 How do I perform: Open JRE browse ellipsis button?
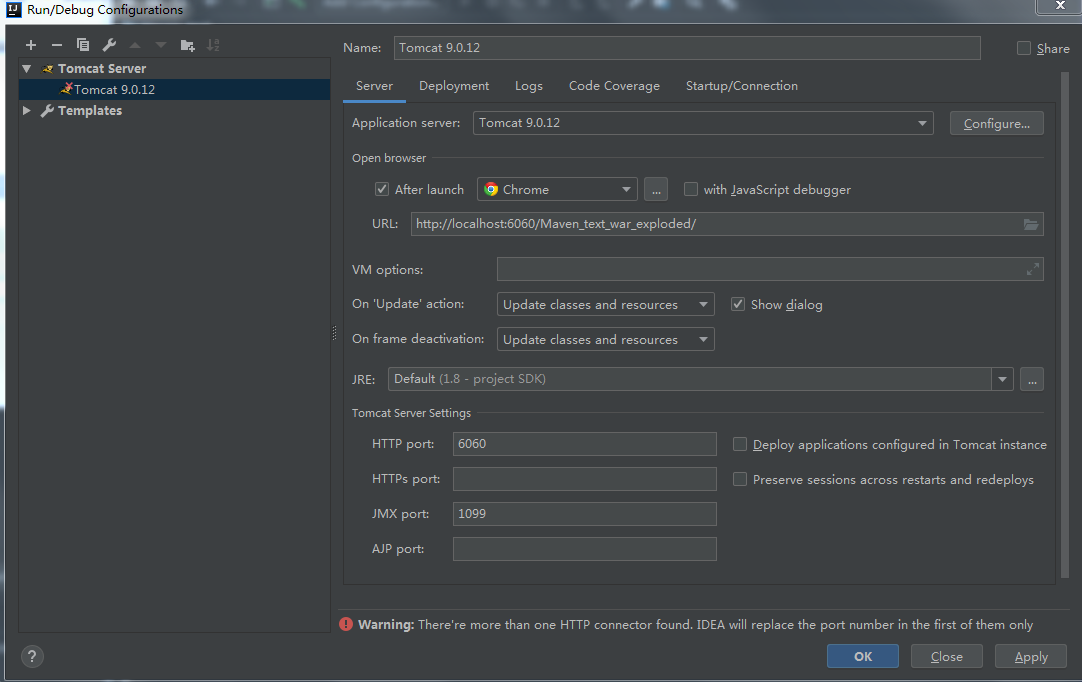[x=1032, y=379]
